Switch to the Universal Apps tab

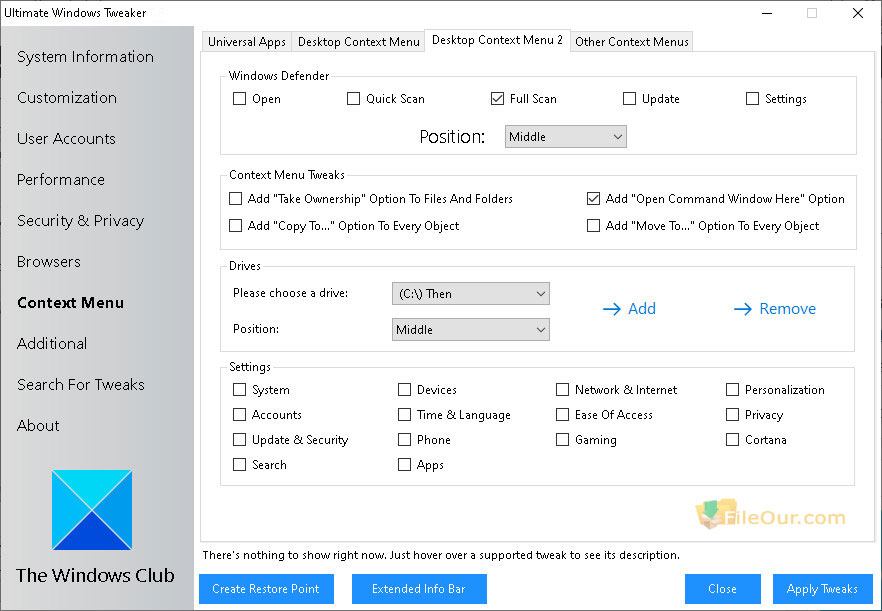[x=247, y=42]
